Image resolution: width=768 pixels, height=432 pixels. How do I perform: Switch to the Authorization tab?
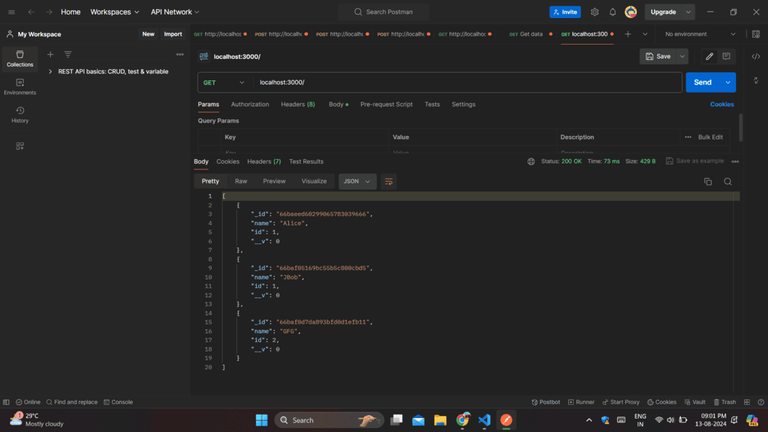[x=250, y=104]
